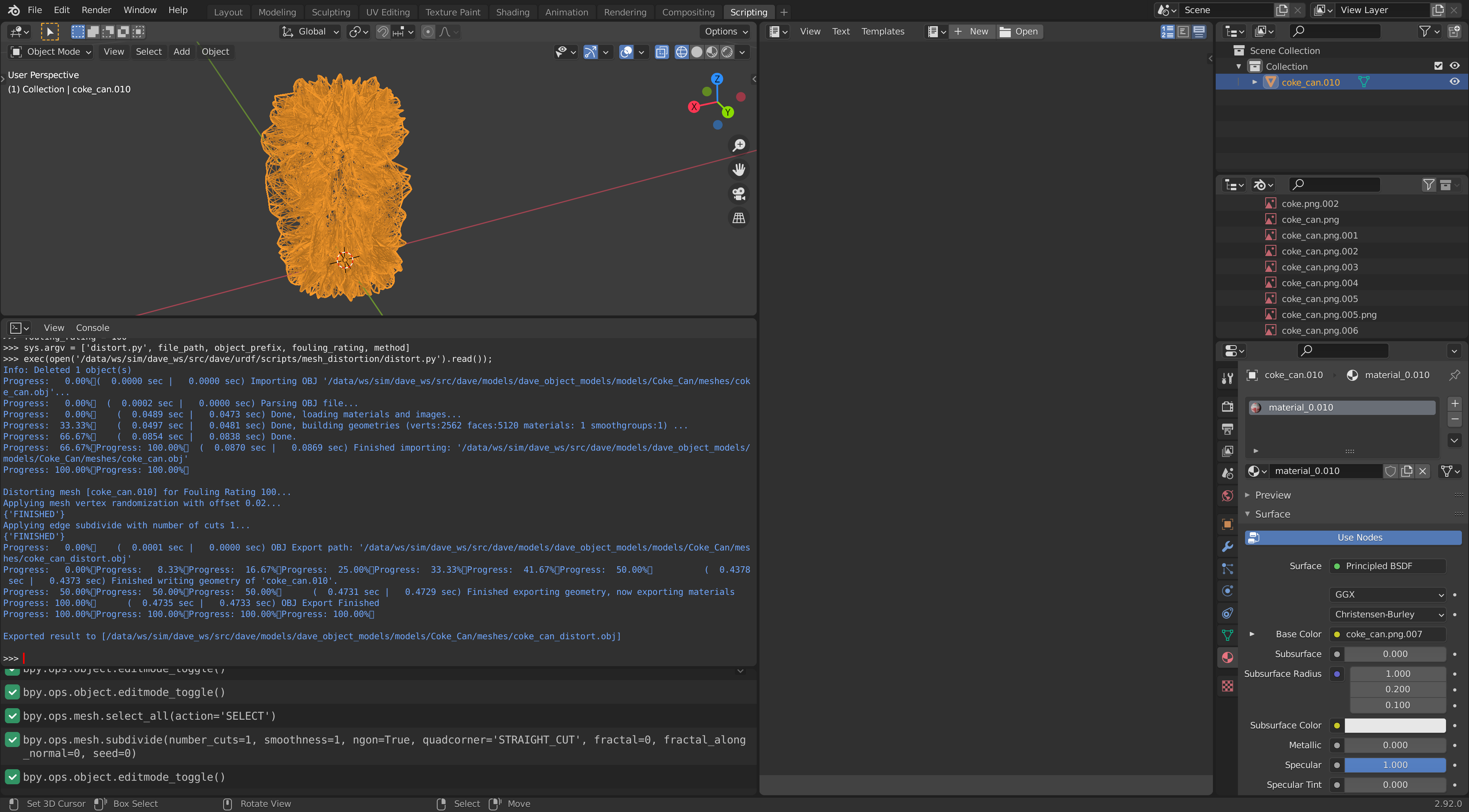Open Object Data properties green triangle tab

click(x=1227, y=635)
